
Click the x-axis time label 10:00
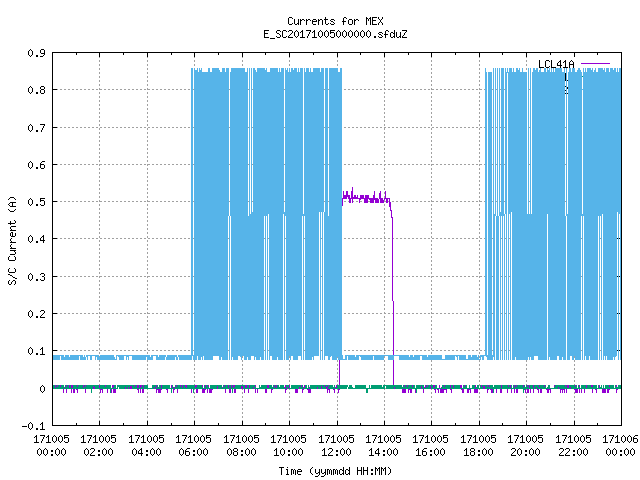288,452
